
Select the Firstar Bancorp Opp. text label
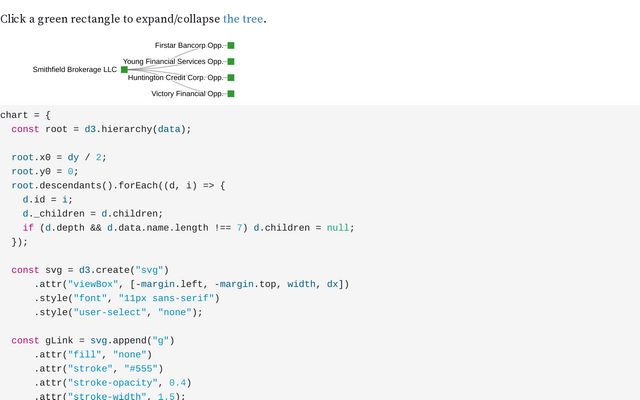(188, 46)
